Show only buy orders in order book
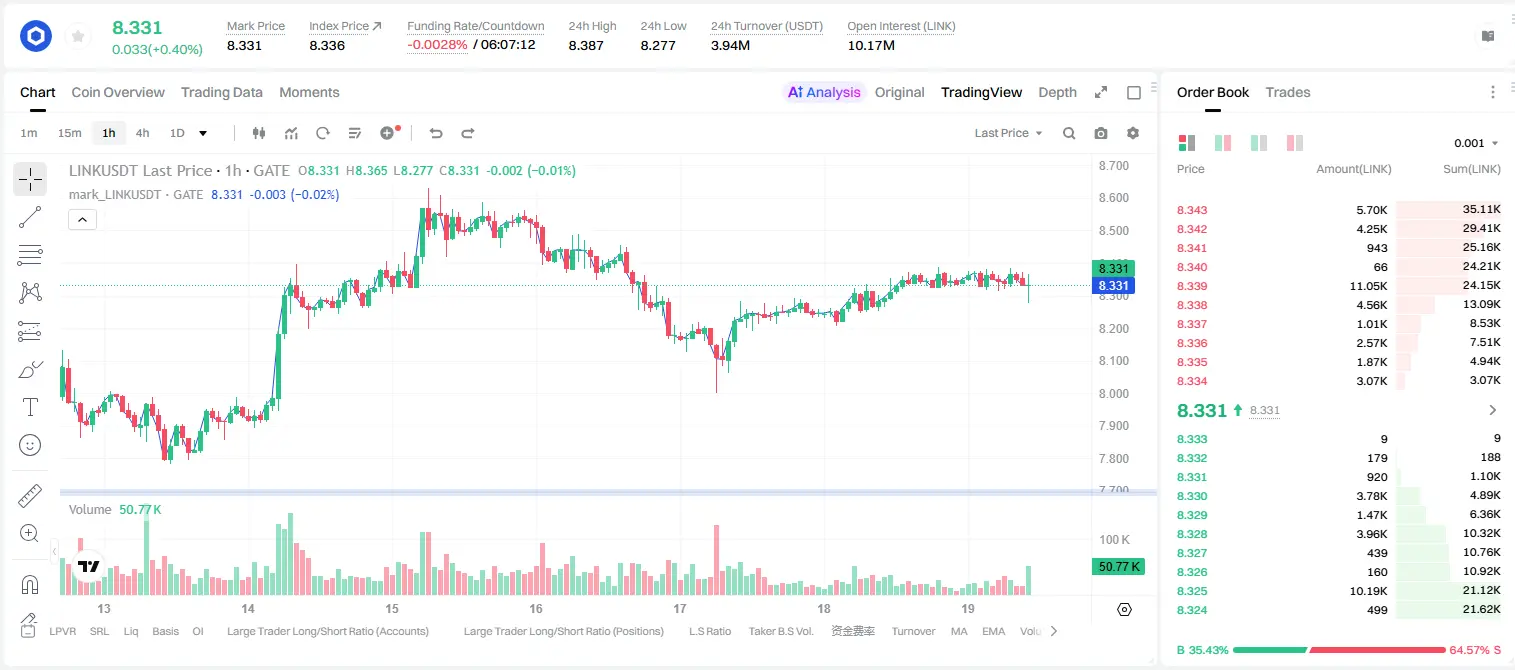Screen dimensions: 1515x670 [x=1259, y=143]
